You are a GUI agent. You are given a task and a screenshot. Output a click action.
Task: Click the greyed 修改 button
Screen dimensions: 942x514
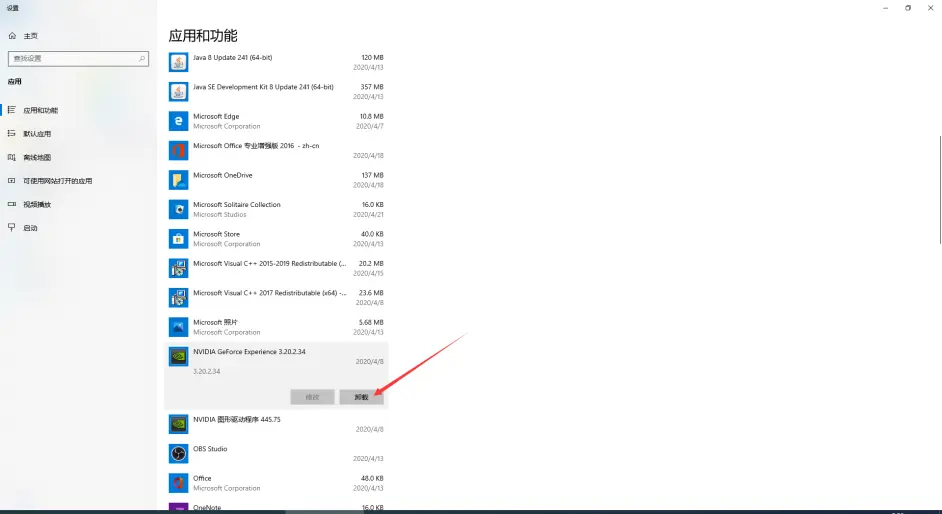tap(312, 397)
